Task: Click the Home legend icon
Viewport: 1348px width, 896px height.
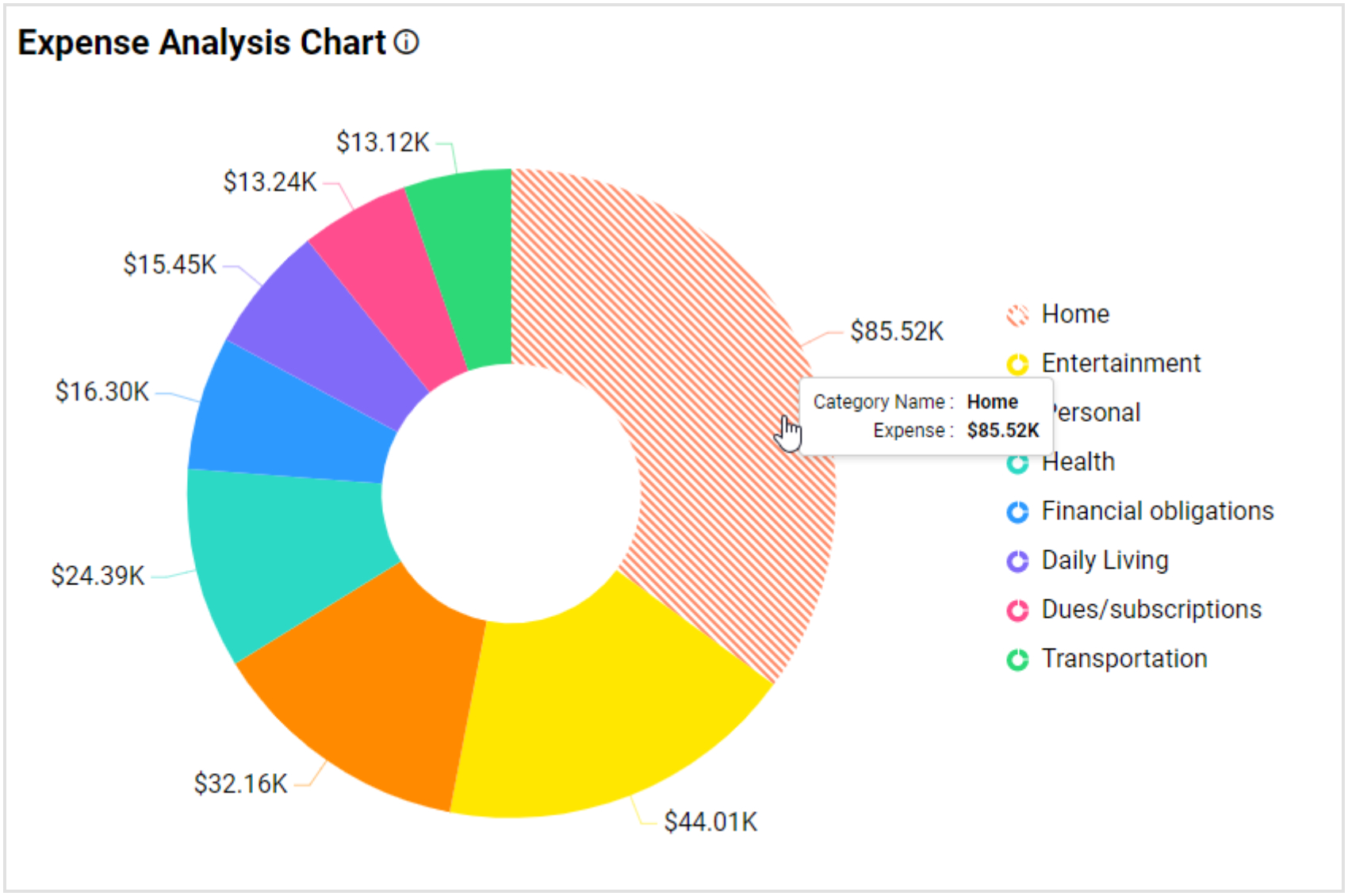Action: 1017,314
